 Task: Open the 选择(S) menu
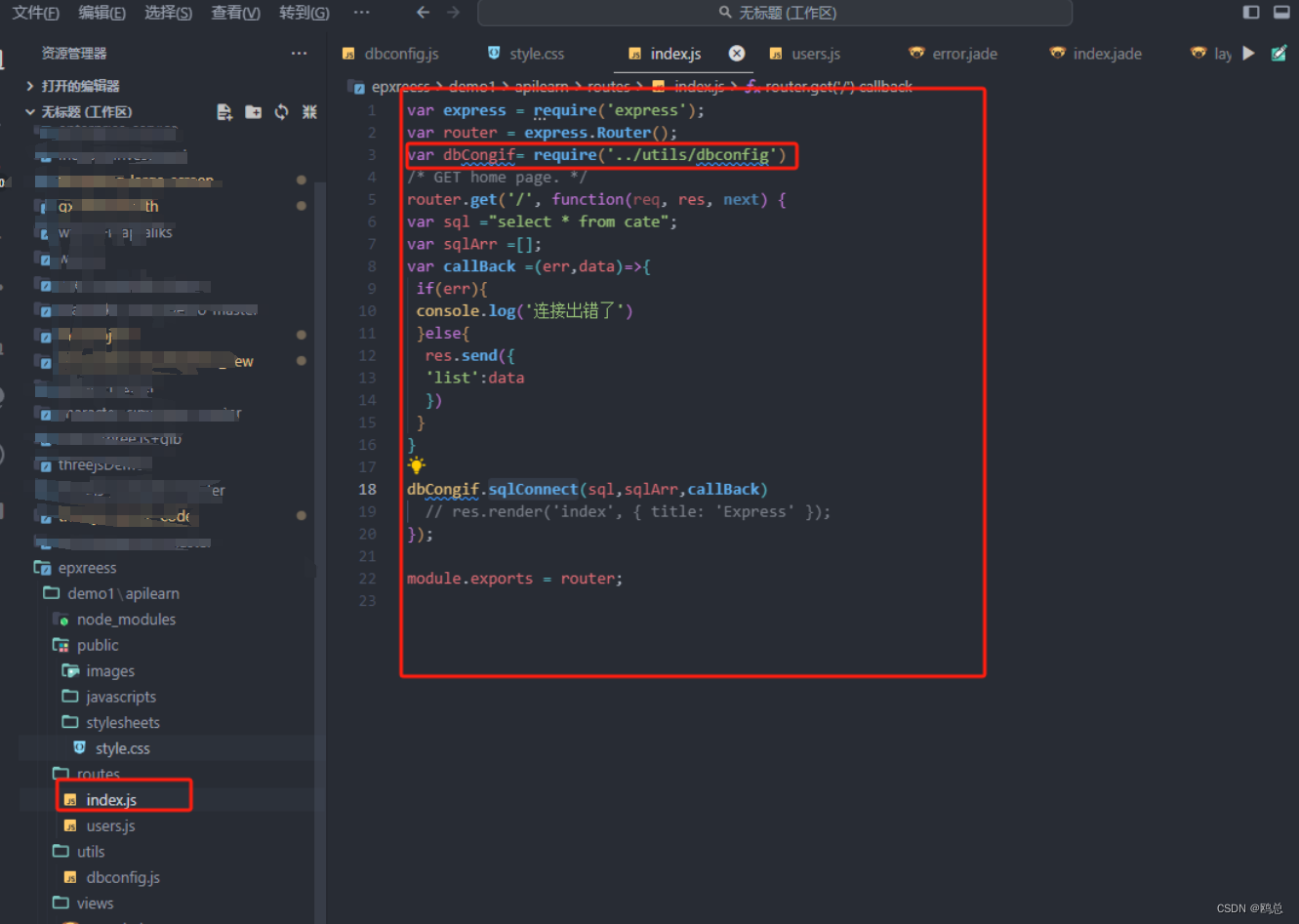click(x=168, y=13)
